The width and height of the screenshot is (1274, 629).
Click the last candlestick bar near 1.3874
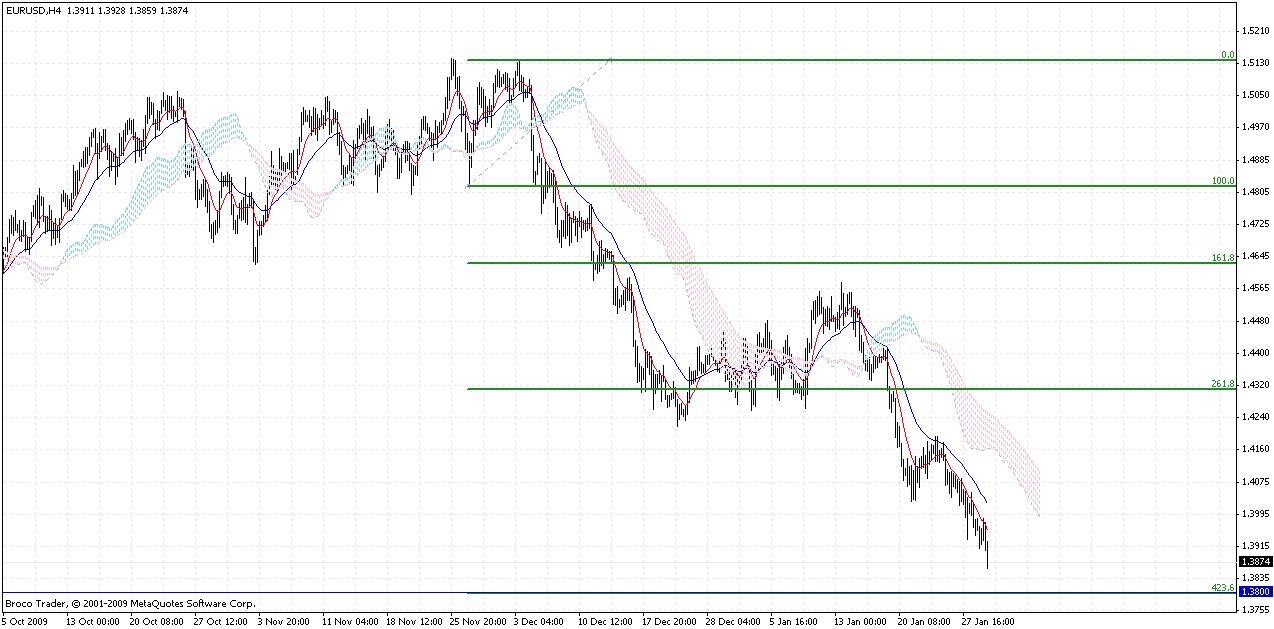pos(987,552)
